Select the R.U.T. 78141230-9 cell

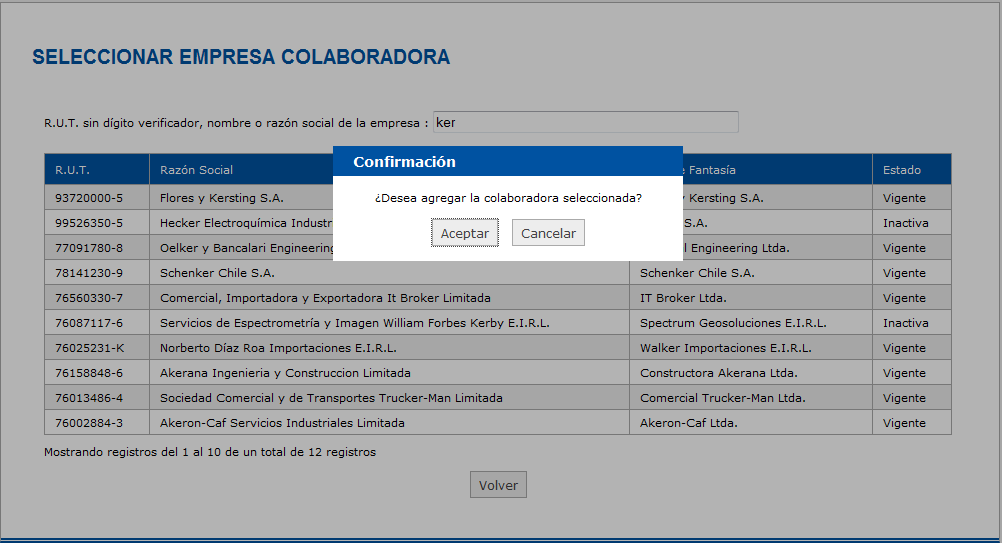[89, 273]
